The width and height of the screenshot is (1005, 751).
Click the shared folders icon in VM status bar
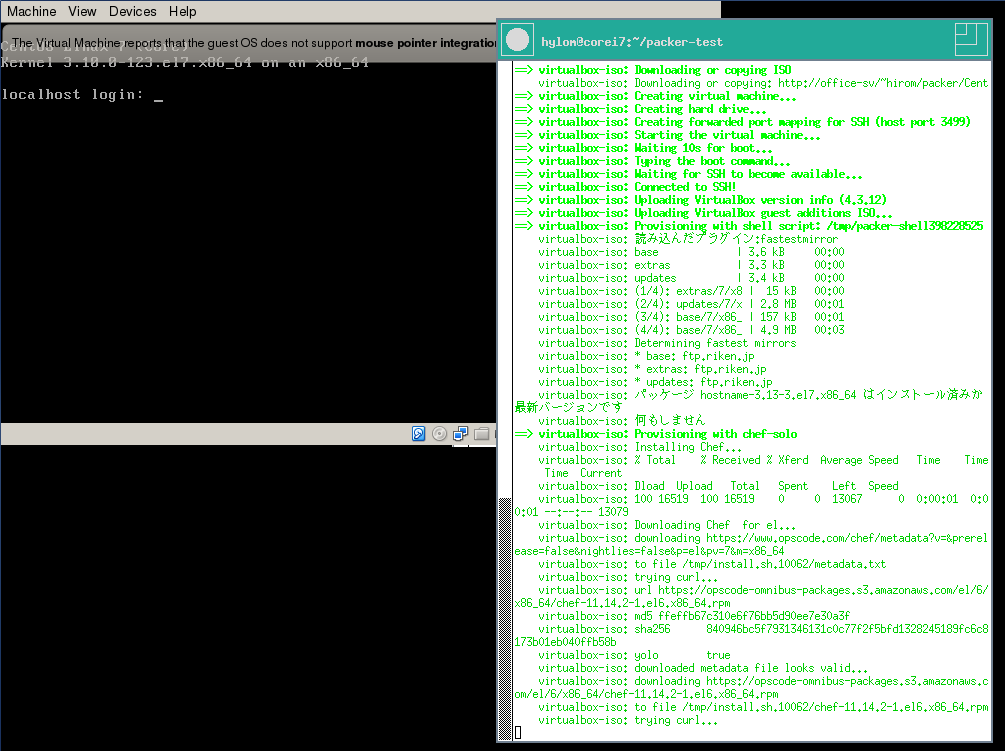click(481, 434)
